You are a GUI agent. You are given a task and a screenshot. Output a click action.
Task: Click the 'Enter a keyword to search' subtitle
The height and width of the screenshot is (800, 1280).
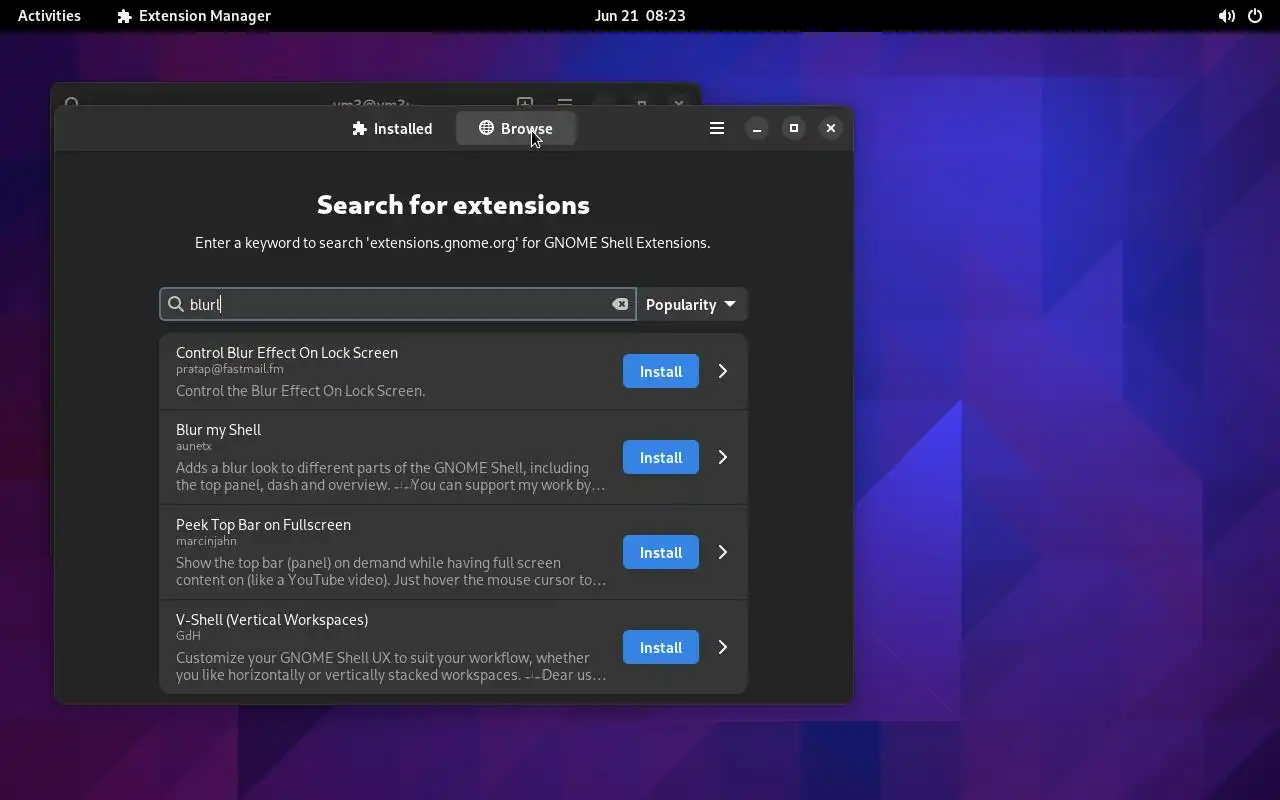tap(453, 242)
